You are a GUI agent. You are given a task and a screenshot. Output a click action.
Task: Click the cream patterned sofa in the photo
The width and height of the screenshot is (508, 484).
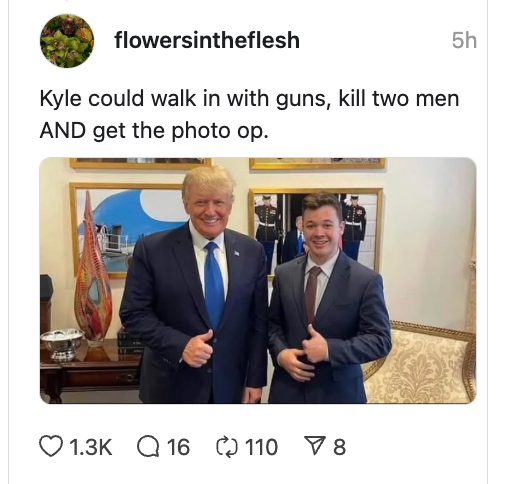click(x=421, y=362)
